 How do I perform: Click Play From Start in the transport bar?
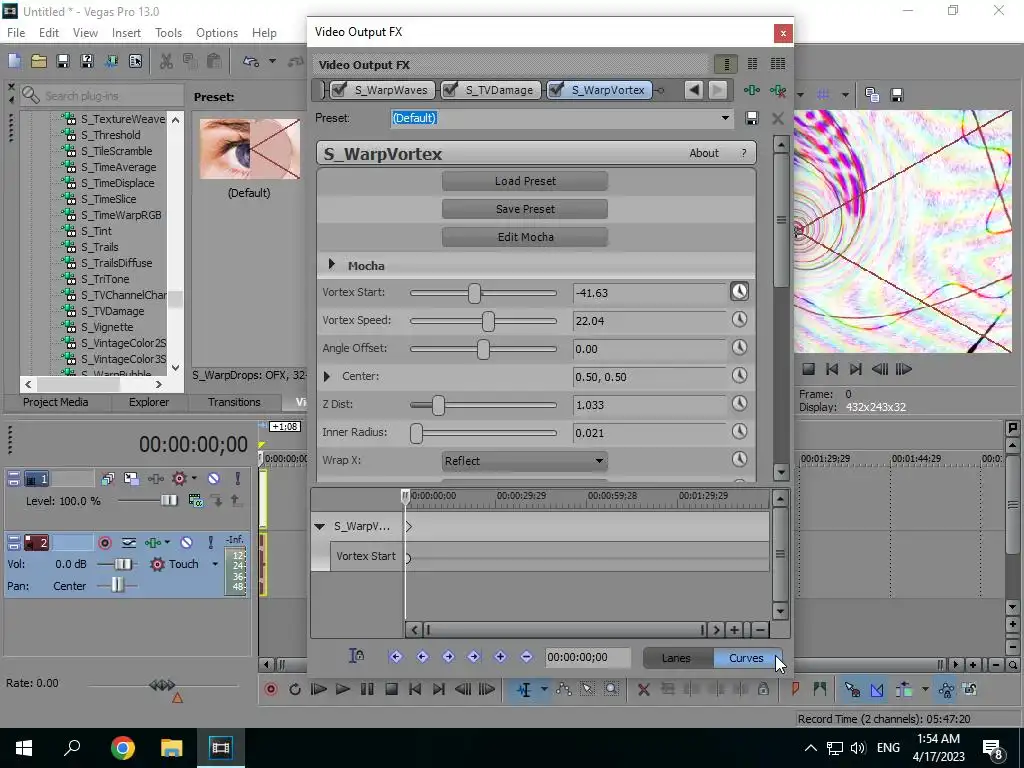pyautogui.click(x=319, y=689)
